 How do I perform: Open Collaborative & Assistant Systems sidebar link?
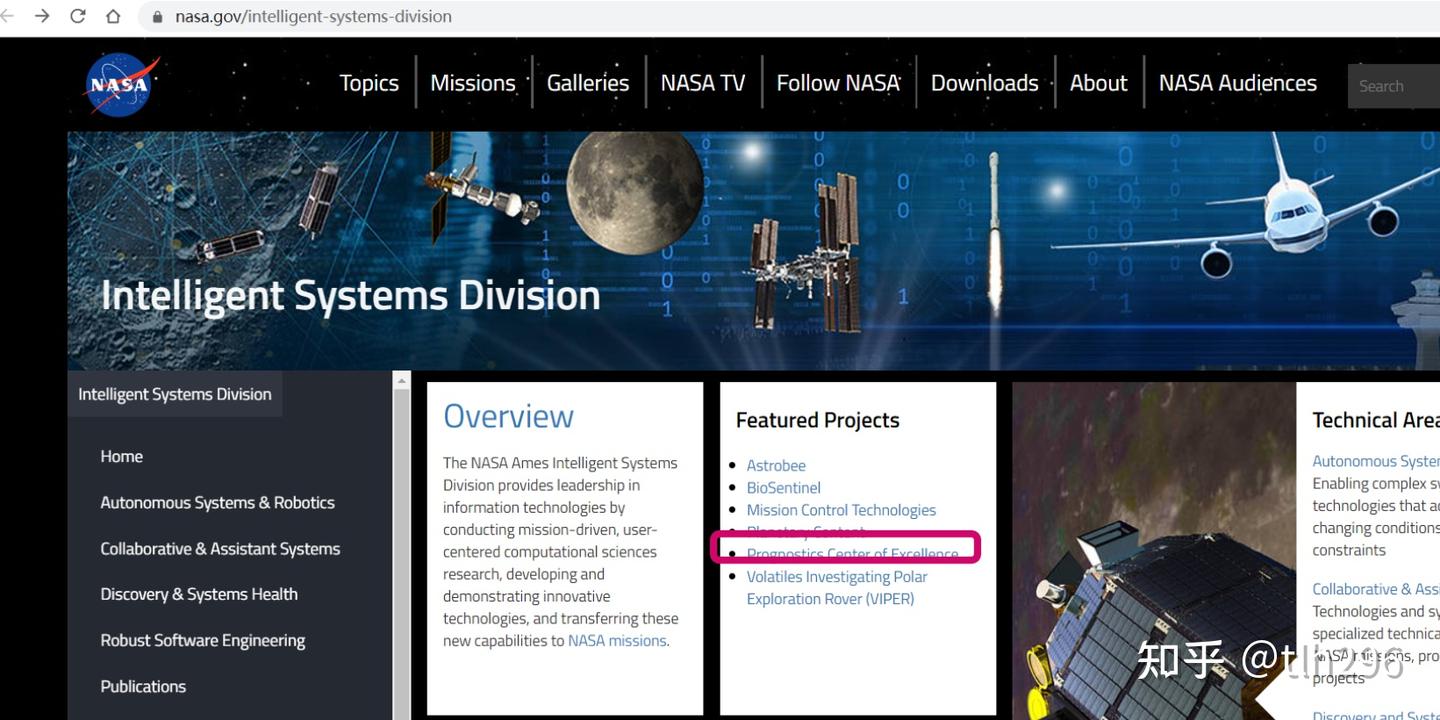pos(220,548)
